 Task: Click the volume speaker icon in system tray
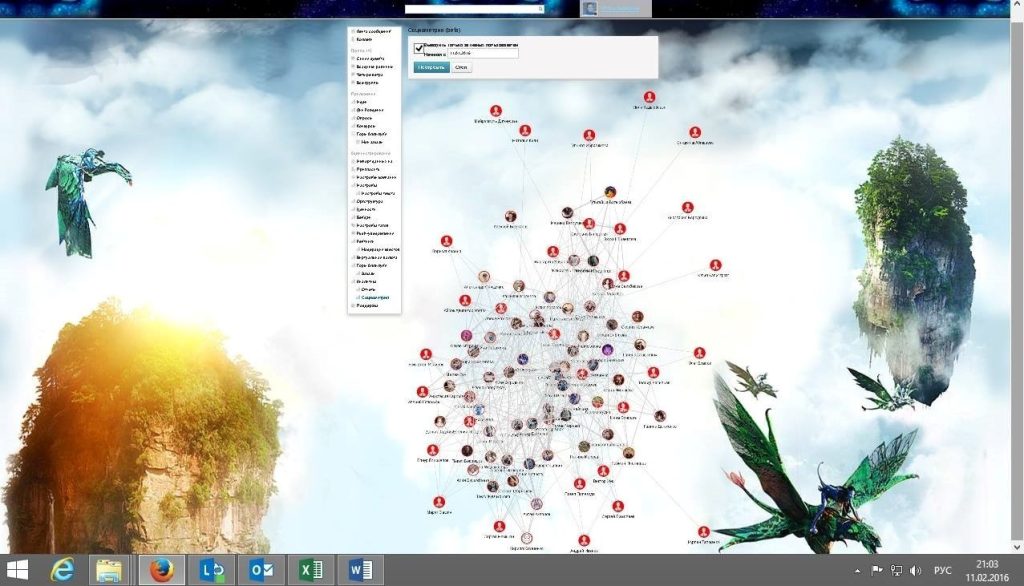tap(916, 570)
